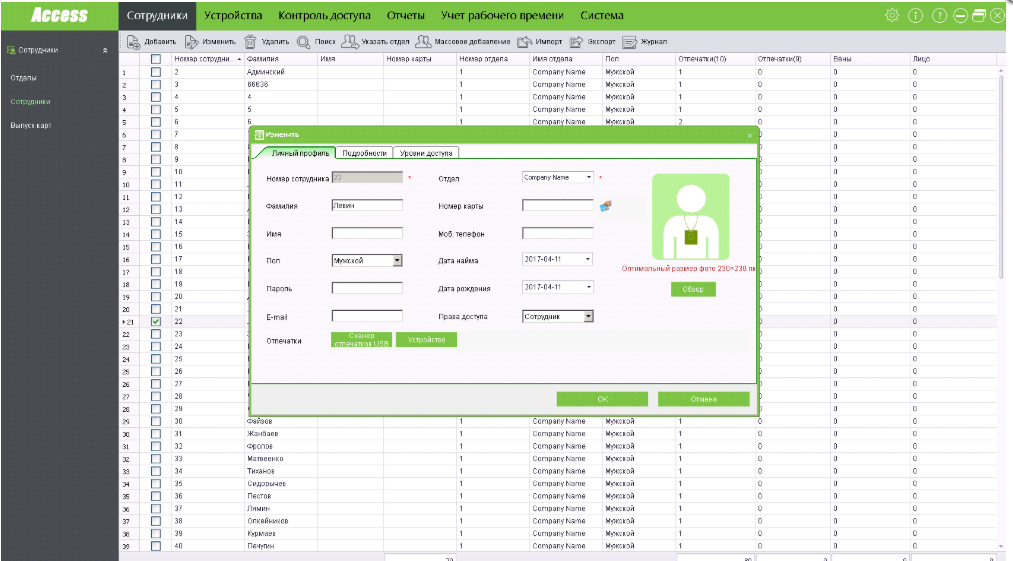Click the Фамилия input field containing Левин
Screen dimensions: 1013x561
tap(366, 205)
